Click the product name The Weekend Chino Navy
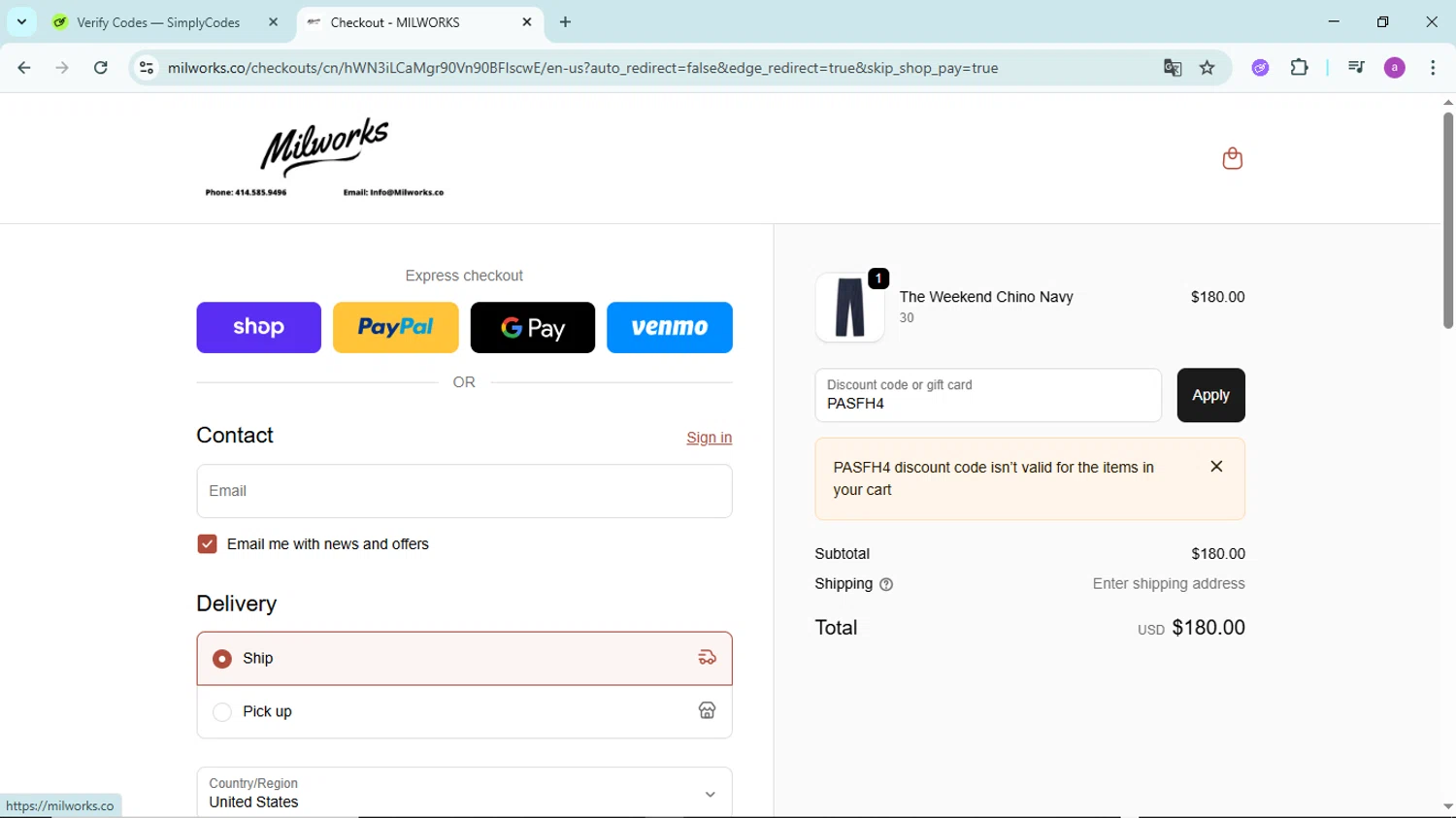The width and height of the screenshot is (1456, 818). 986,297
